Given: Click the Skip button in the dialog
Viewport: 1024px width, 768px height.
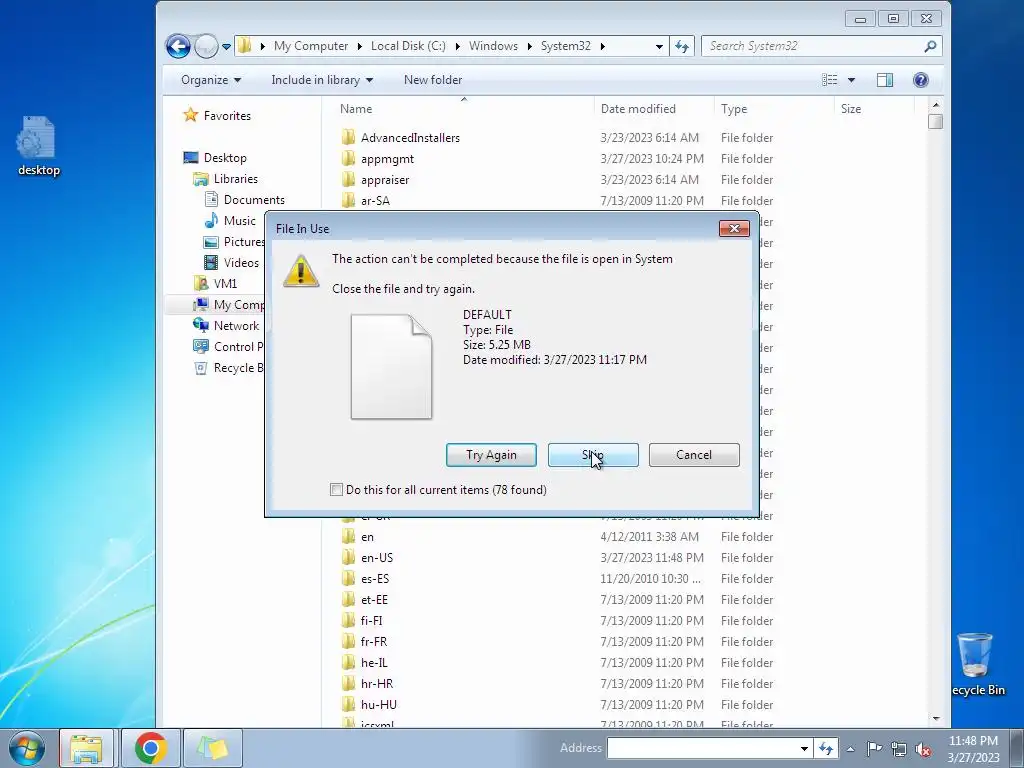Looking at the screenshot, I should (593, 455).
